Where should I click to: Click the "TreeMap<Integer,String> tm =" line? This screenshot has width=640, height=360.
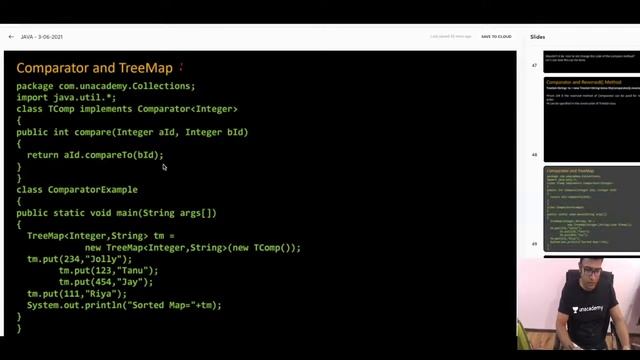pos(101,236)
